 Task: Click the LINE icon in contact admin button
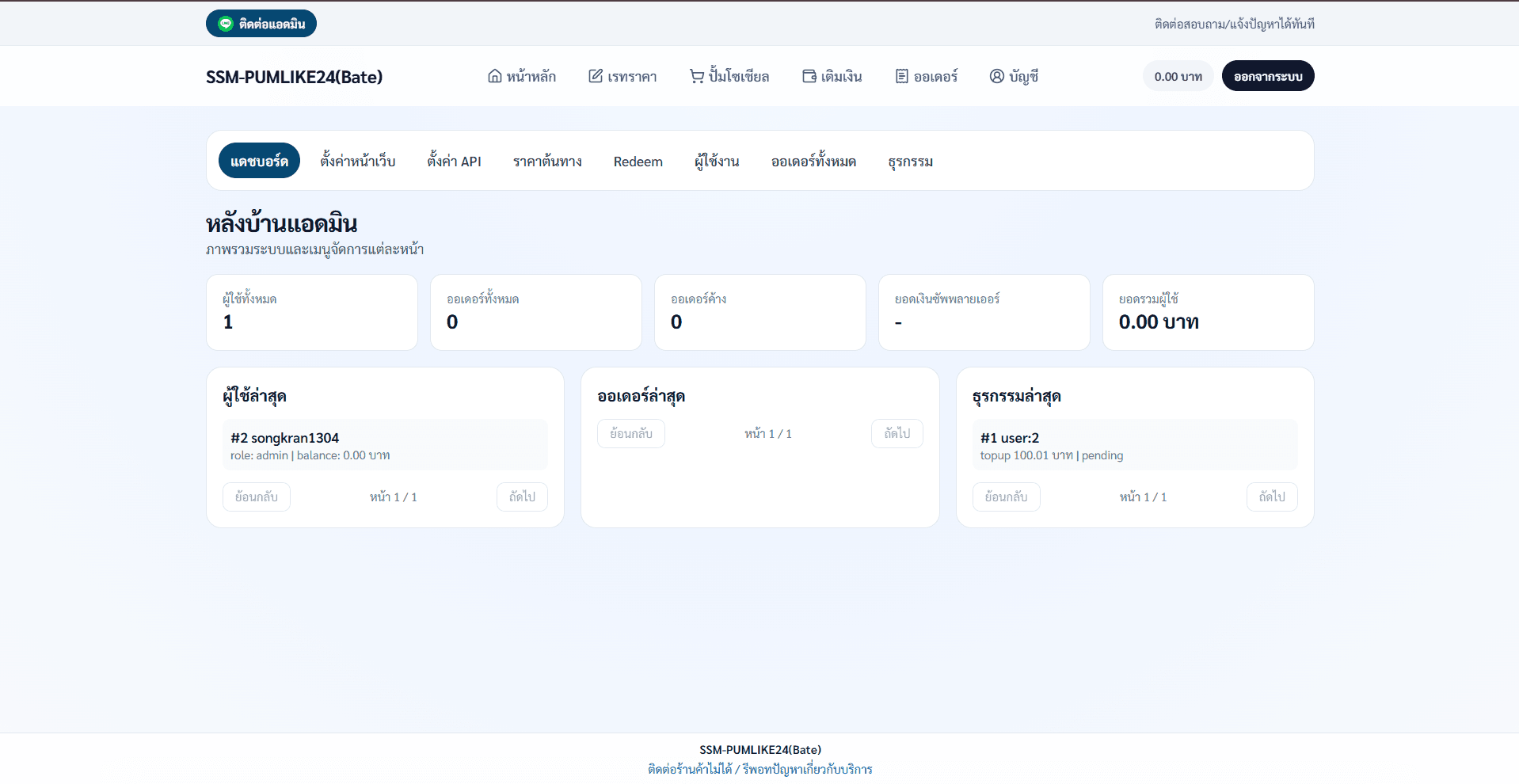point(226,24)
